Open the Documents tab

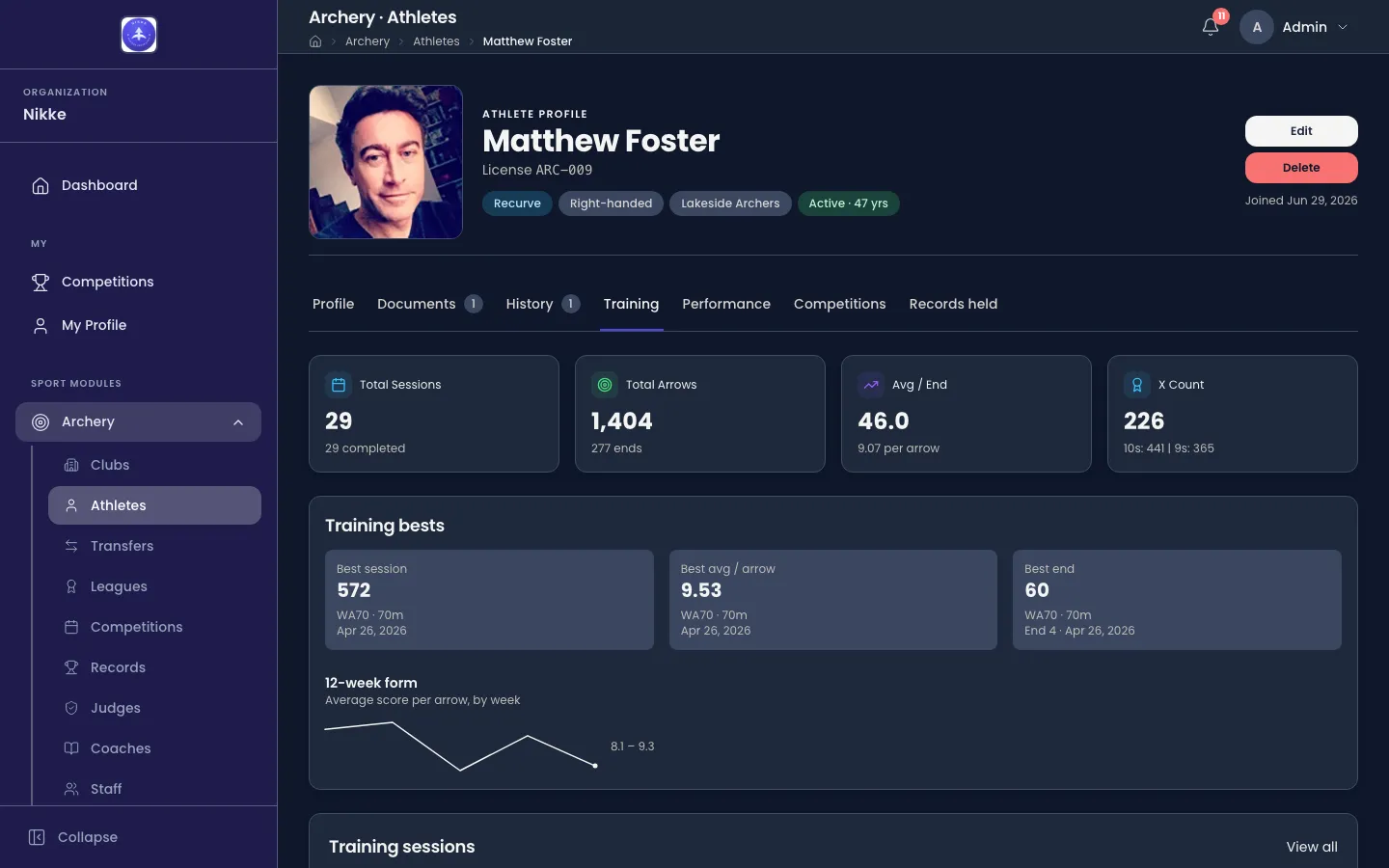[x=429, y=304]
